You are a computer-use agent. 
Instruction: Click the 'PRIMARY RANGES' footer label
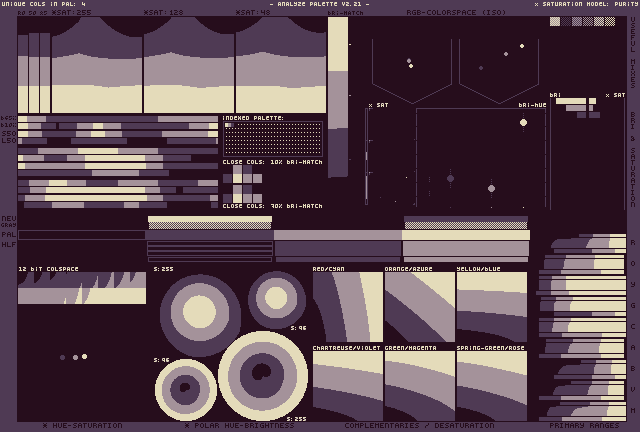click(584, 425)
